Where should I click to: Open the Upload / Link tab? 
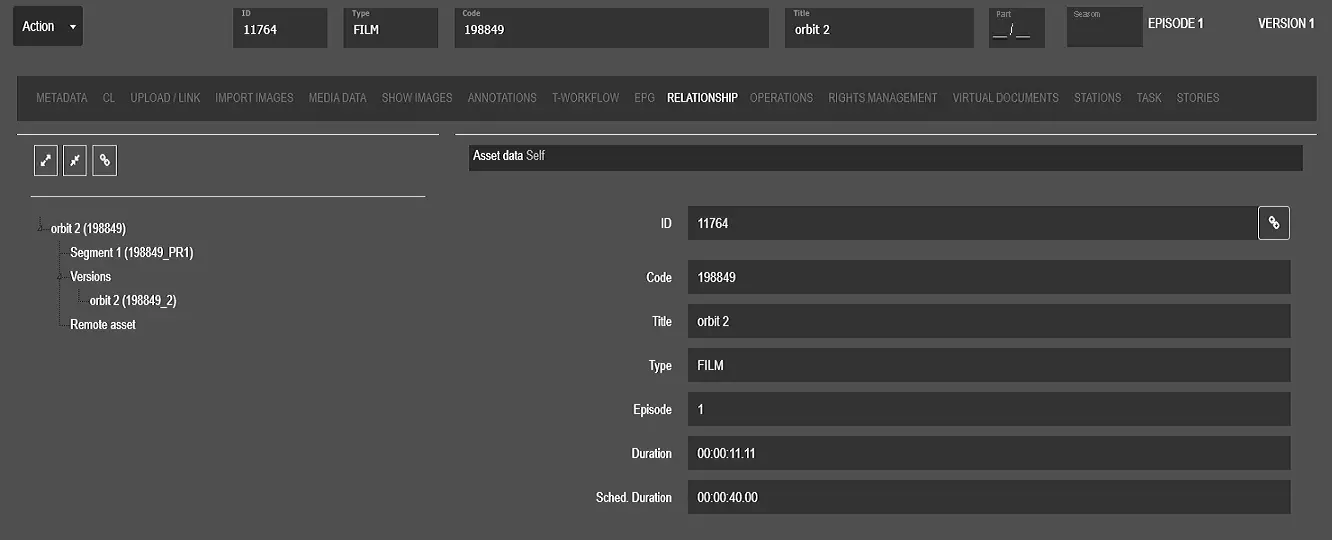click(x=165, y=98)
